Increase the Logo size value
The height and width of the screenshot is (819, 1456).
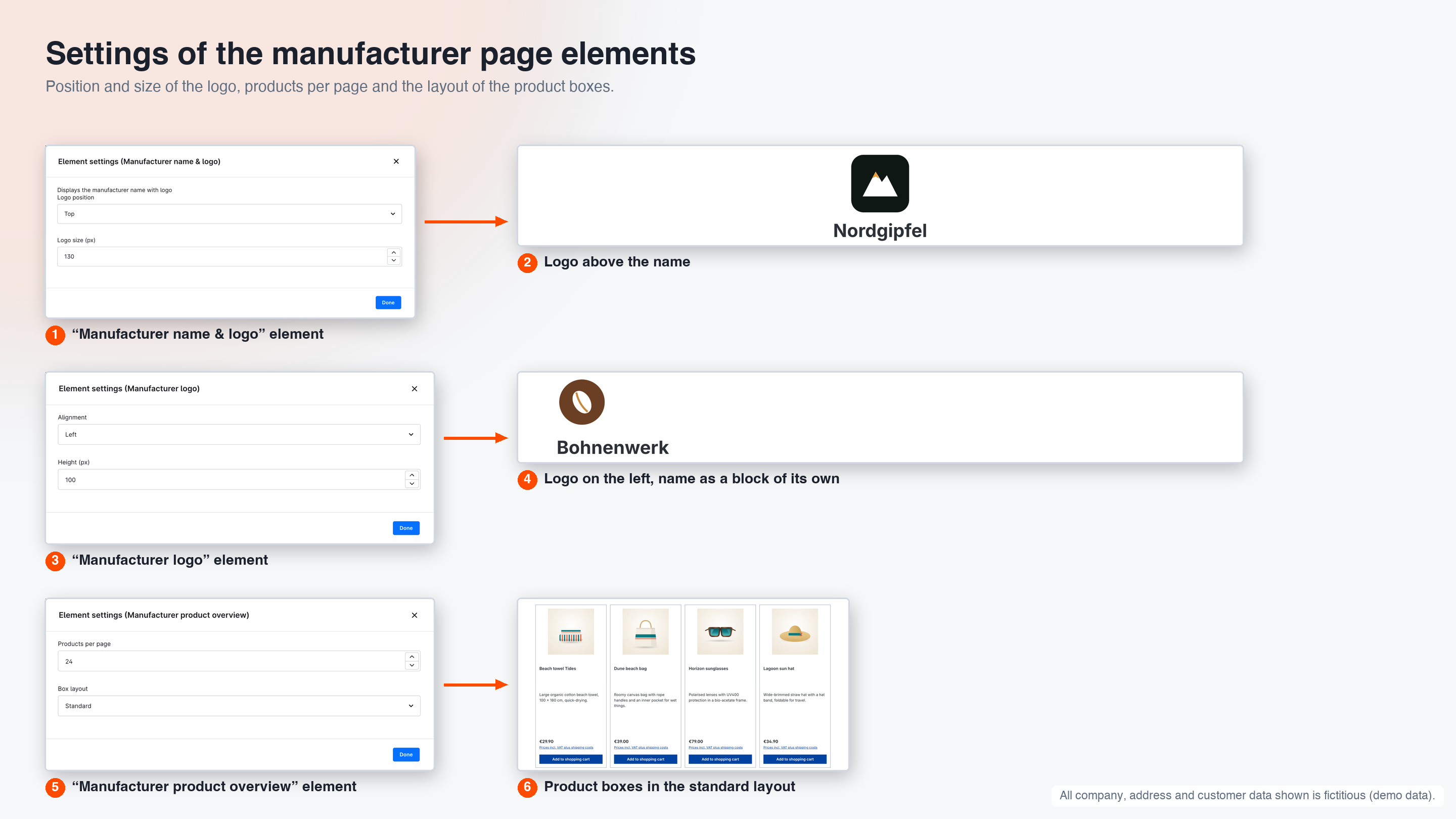tap(394, 253)
